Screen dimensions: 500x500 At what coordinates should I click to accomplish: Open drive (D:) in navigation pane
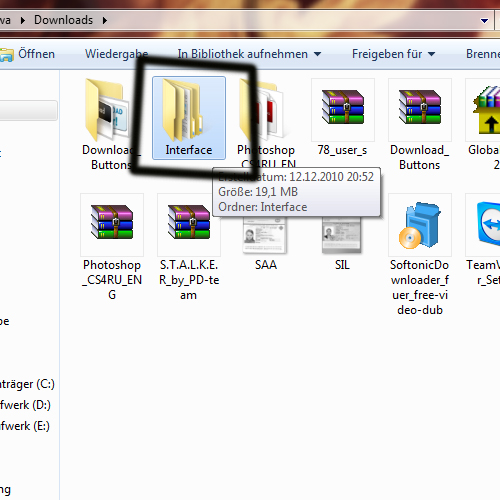pos(25,405)
